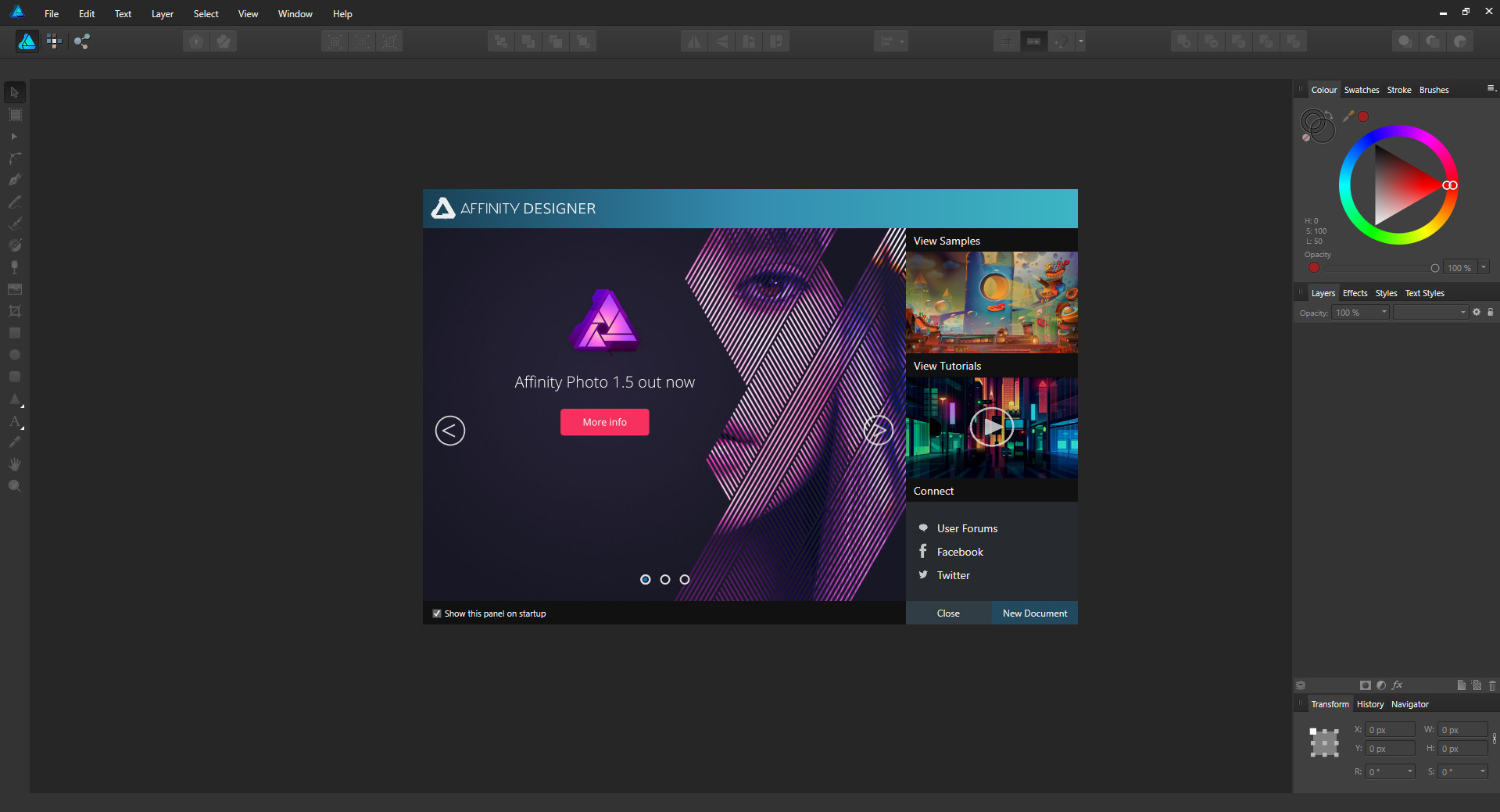Play the View Tutorials video thumbnail
The width and height of the screenshot is (1500, 812).
pyautogui.click(x=992, y=427)
